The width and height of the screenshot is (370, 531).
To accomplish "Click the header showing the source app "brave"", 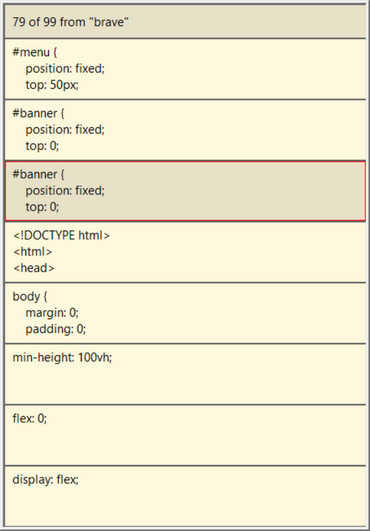I will click(185, 22).
